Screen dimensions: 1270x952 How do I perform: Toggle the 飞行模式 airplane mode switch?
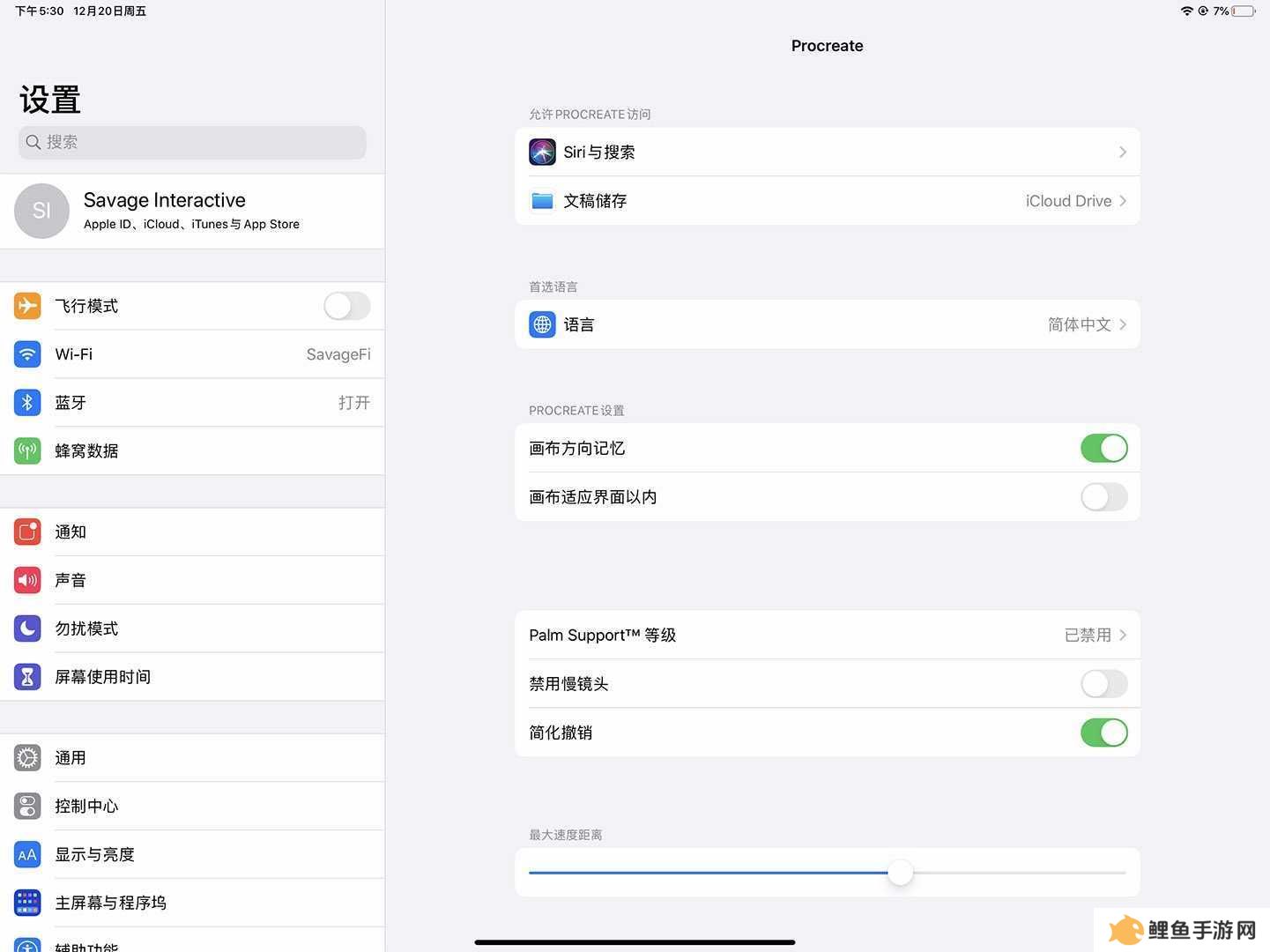(x=347, y=306)
